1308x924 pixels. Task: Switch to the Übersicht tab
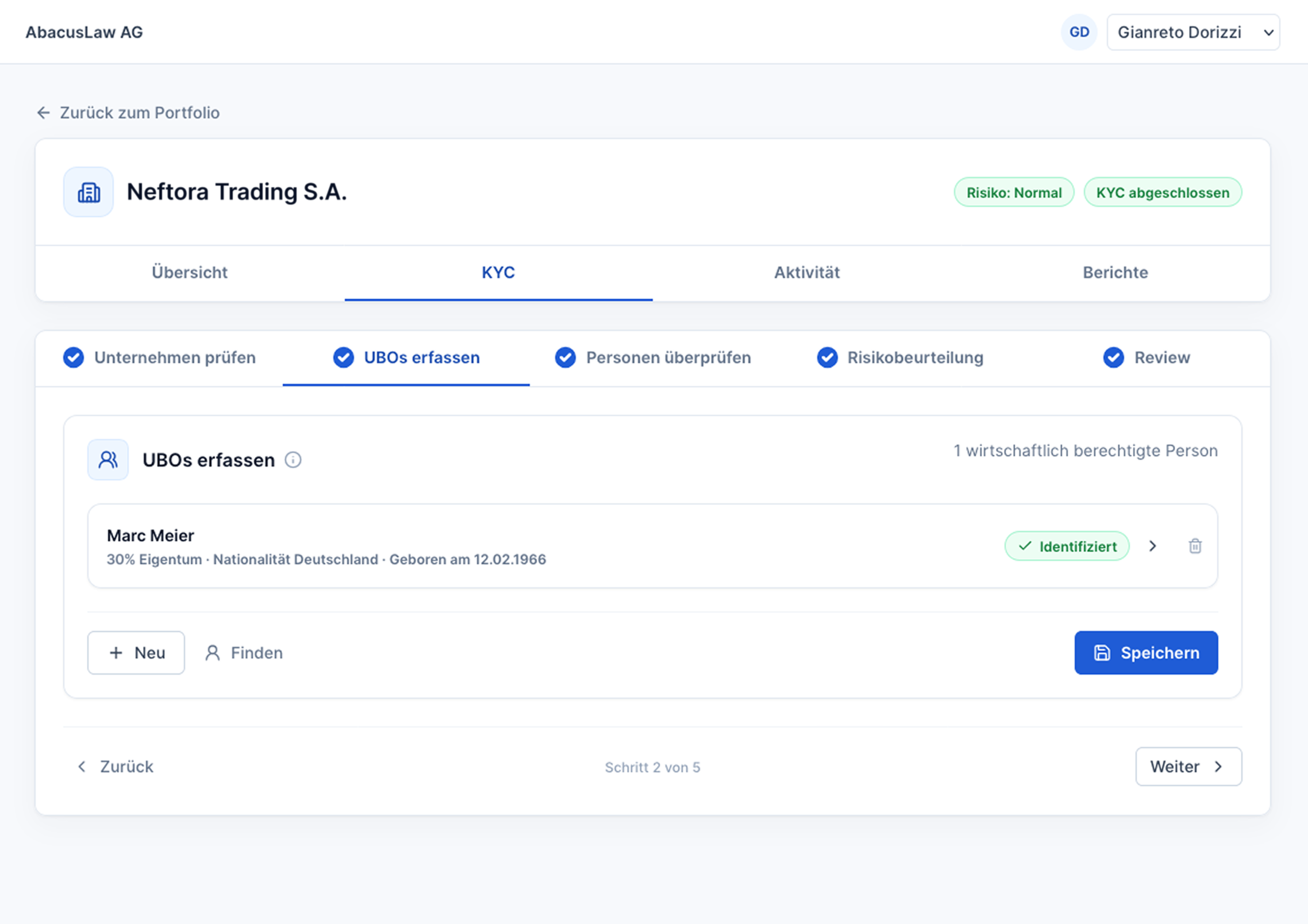(x=190, y=272)
